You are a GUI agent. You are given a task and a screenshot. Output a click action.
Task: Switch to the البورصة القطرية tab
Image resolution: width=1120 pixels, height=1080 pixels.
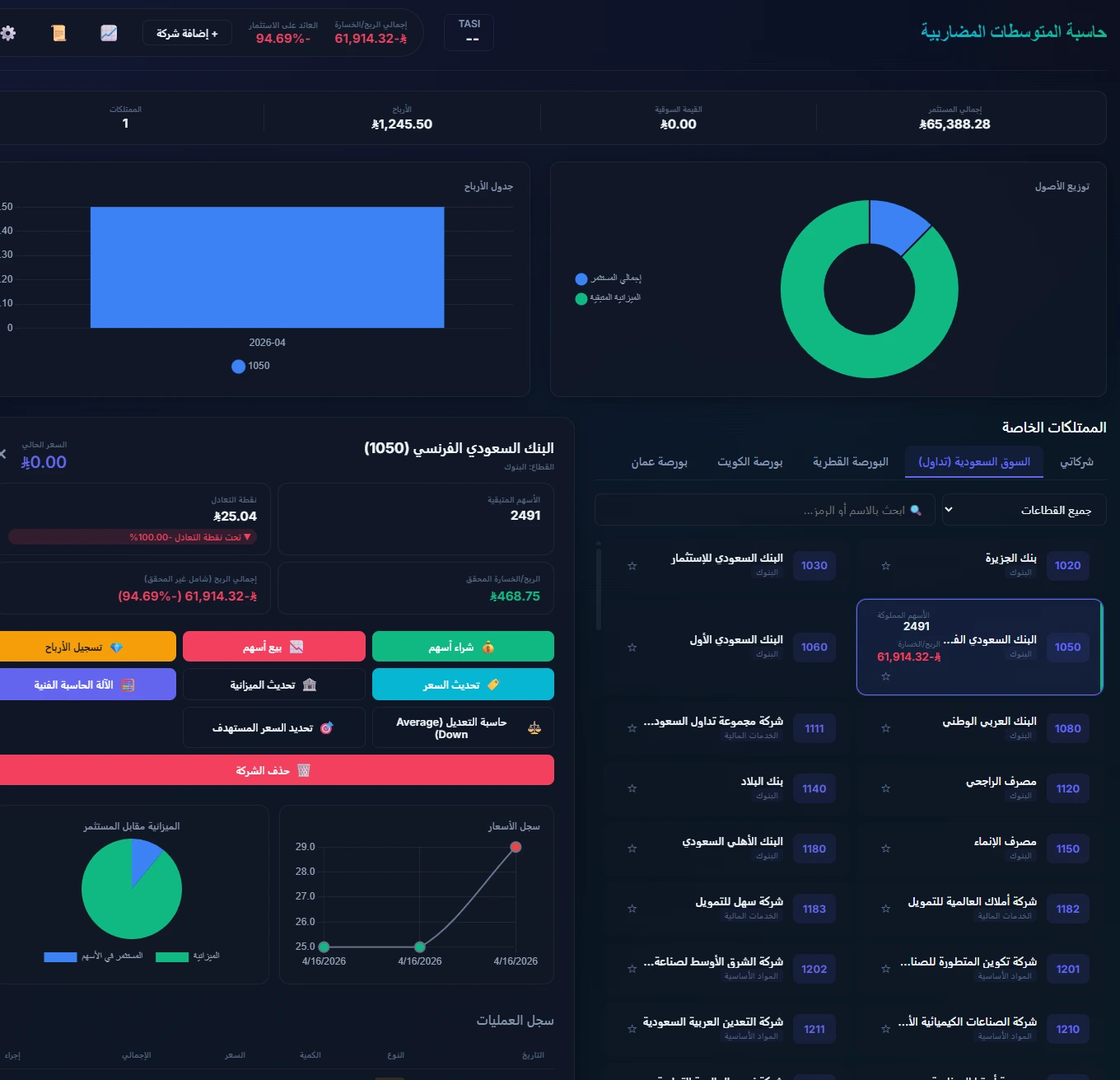click(850, 462)
